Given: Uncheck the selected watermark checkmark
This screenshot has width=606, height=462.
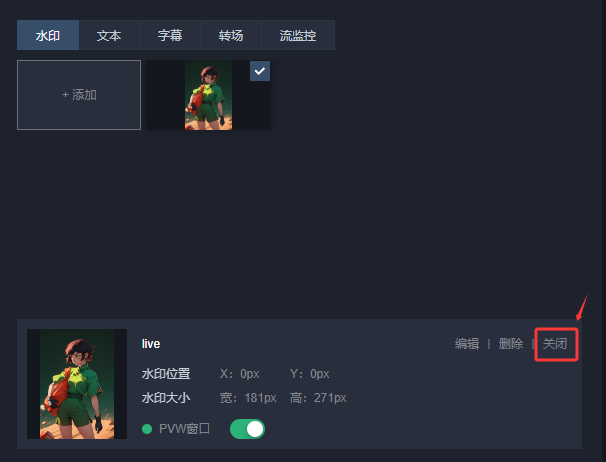Looking at the screenshot, I should click(x=260, y=71).
